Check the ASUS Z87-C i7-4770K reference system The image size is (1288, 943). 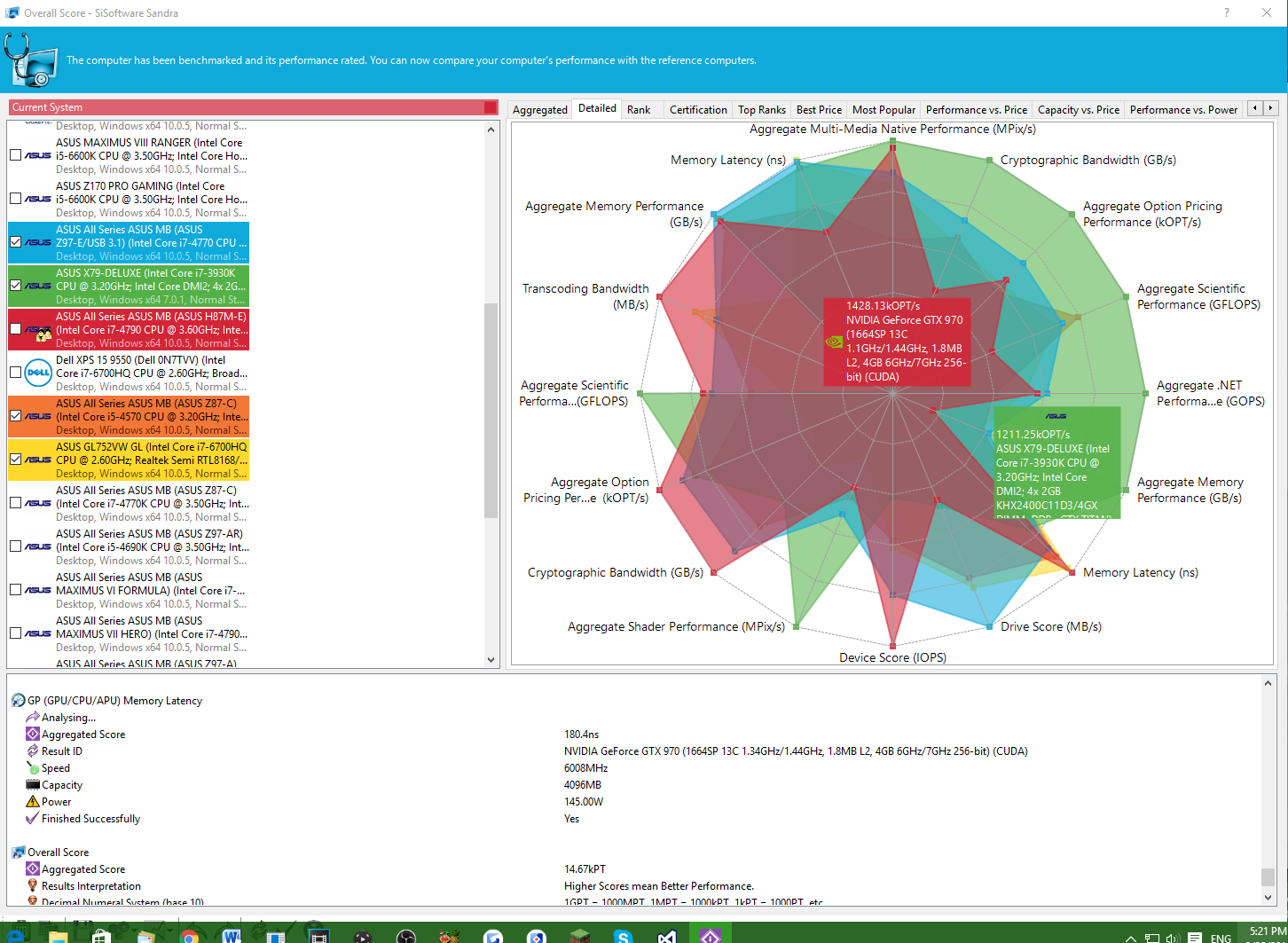pyautogui.click(x=15, y=503)
